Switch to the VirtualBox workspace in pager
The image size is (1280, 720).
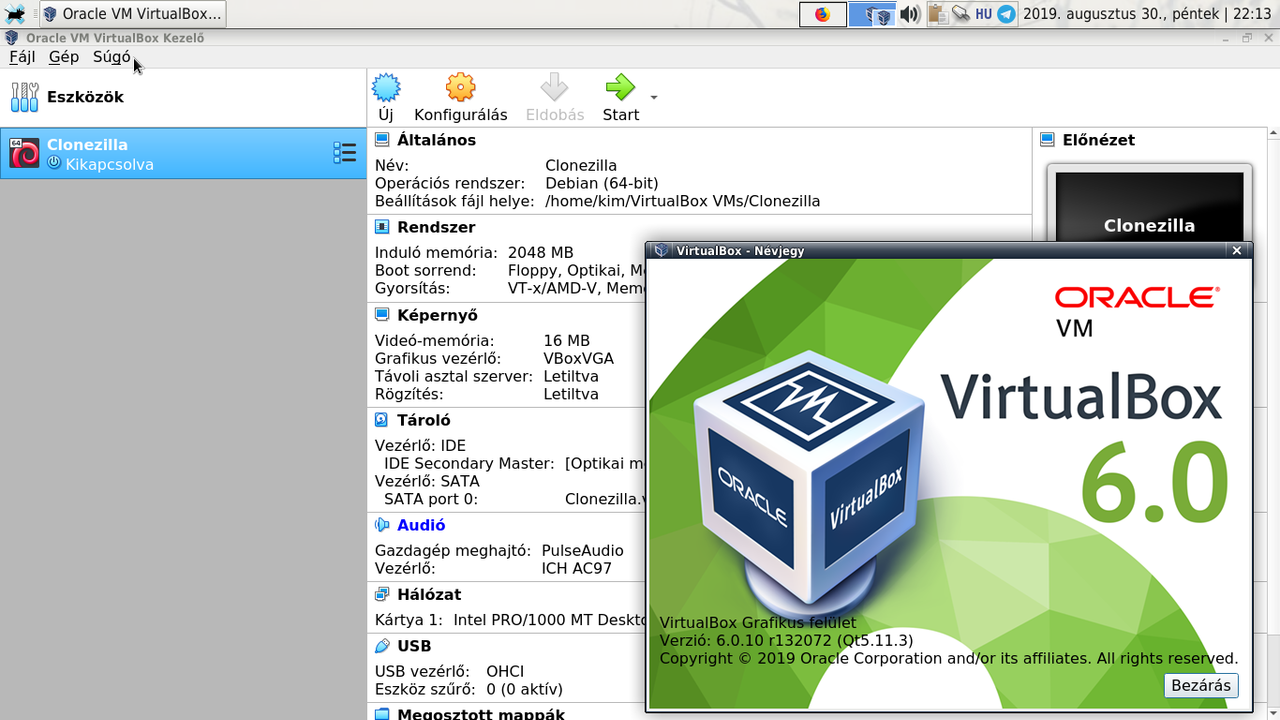872,14
